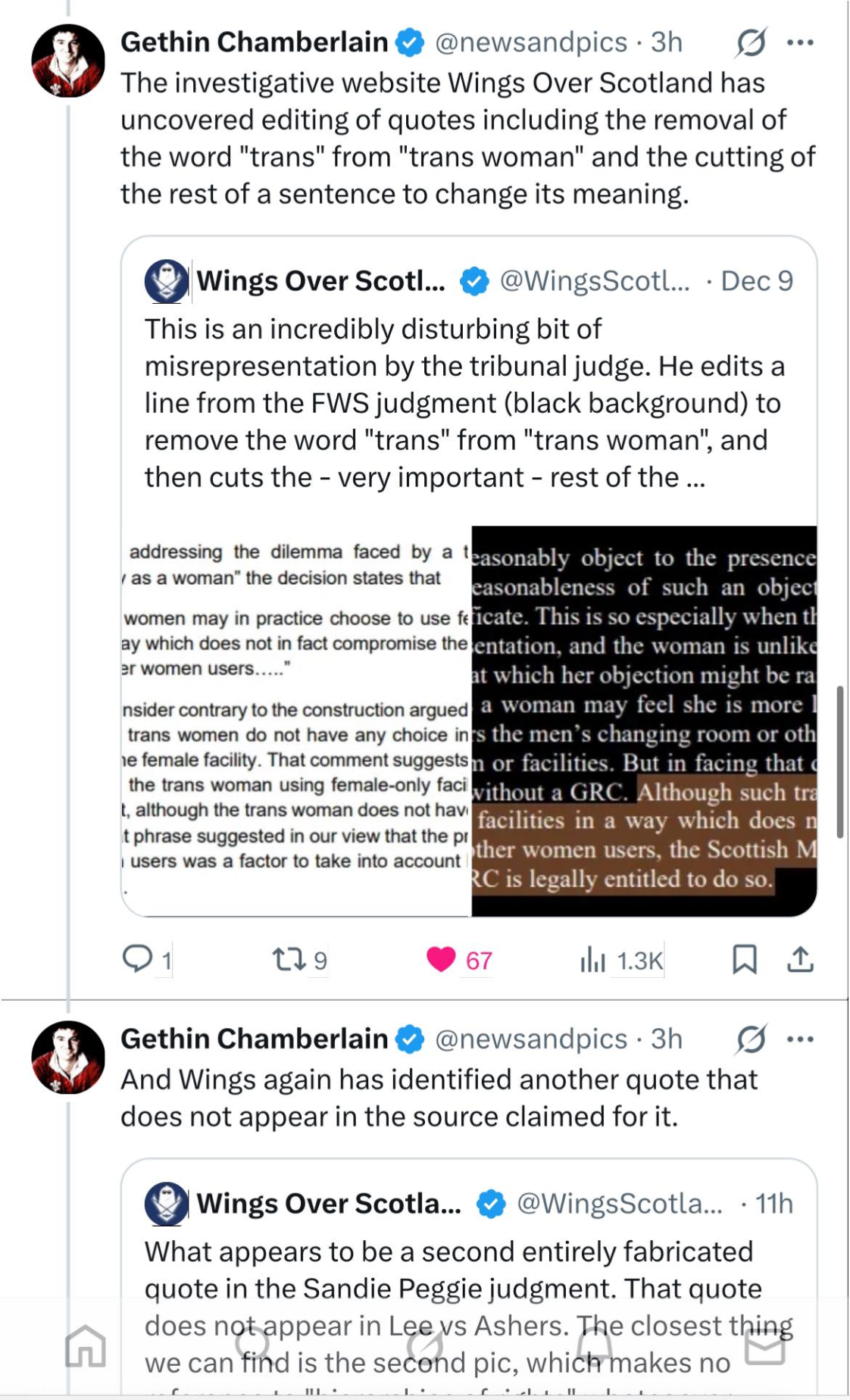
Task: Tap the Grok icon on the second tweet
Action: pos(750,1039)
